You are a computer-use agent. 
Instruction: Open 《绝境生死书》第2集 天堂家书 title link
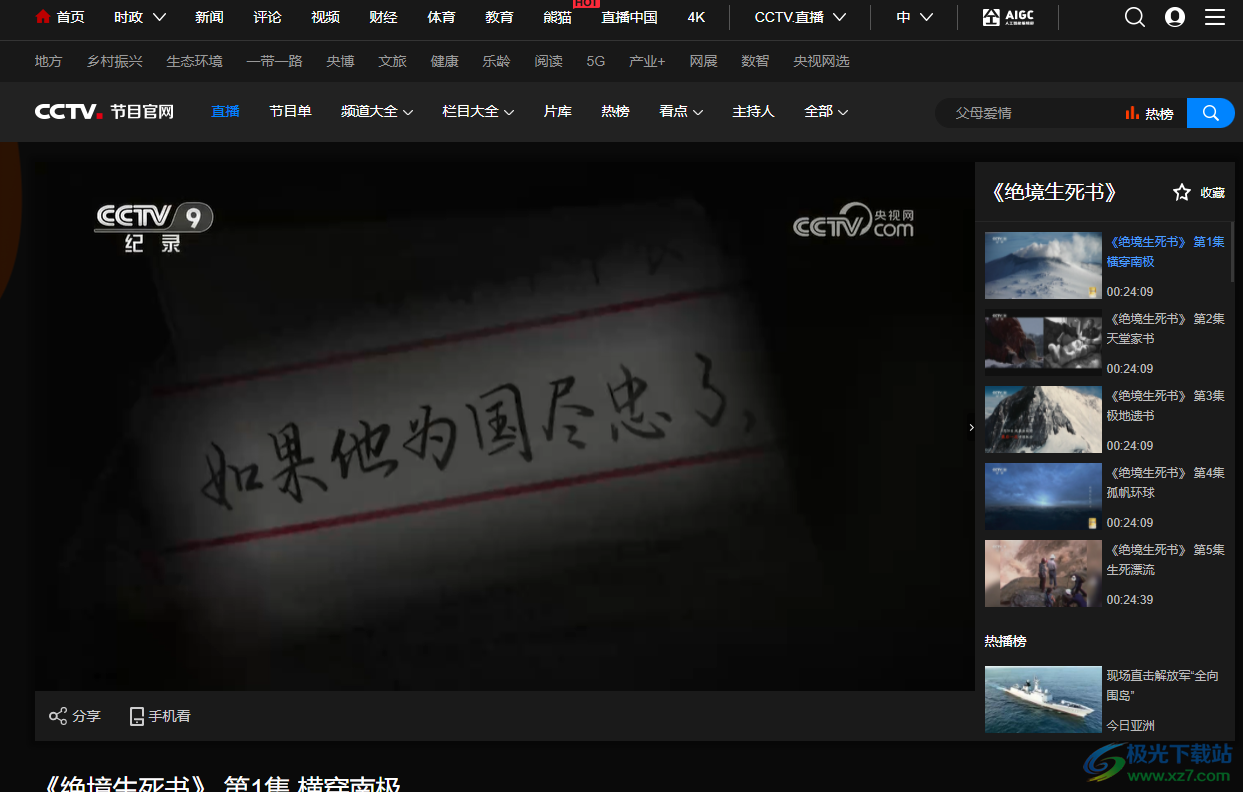point(1165,329)
